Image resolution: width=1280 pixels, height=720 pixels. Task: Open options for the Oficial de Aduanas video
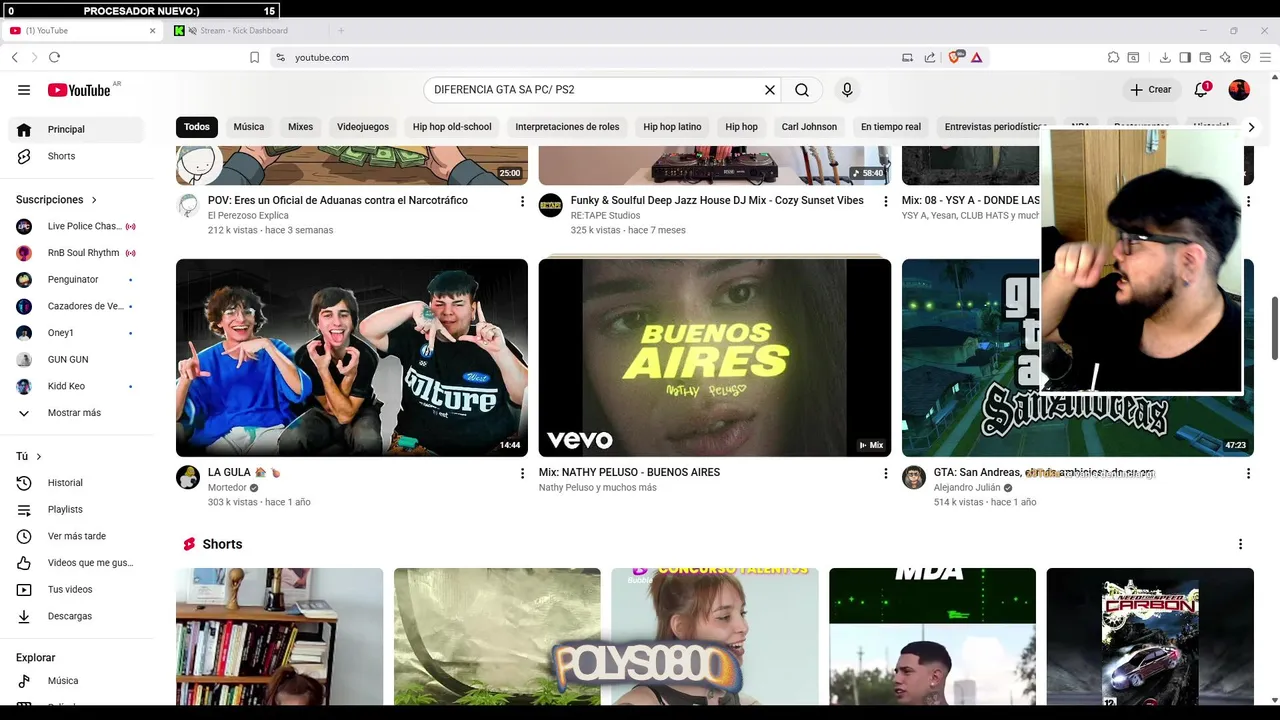coord(522,202)
